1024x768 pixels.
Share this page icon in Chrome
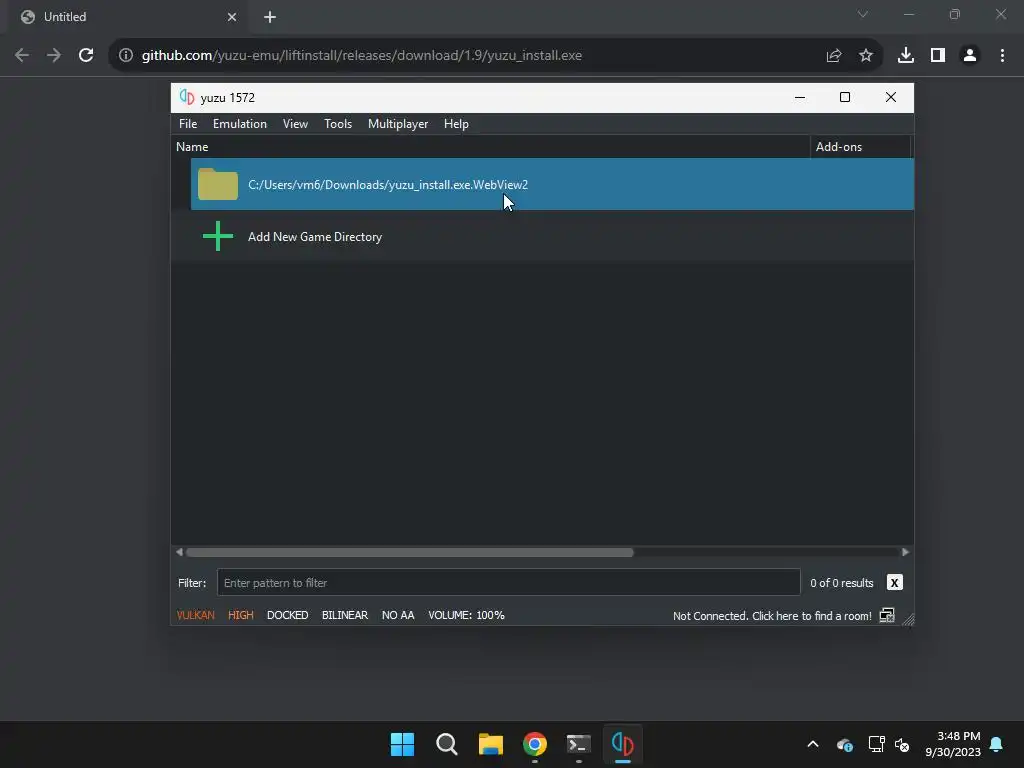click(833, 56)
